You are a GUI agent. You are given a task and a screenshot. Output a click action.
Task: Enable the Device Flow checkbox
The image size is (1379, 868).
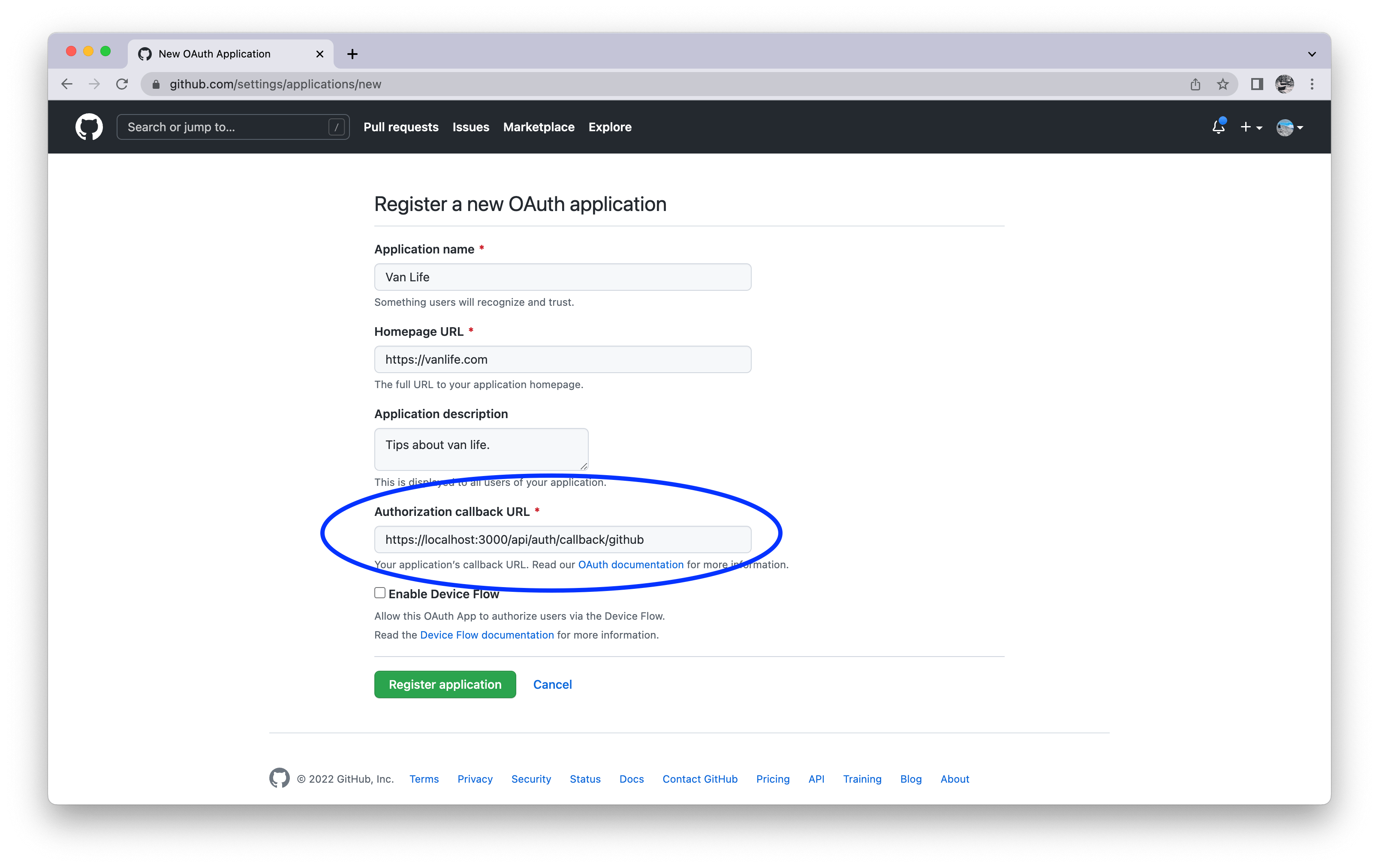(379, 593)
